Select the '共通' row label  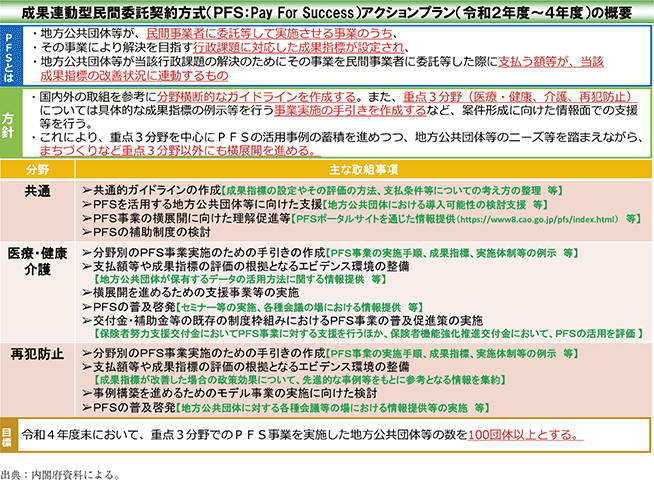coord(38,191)
